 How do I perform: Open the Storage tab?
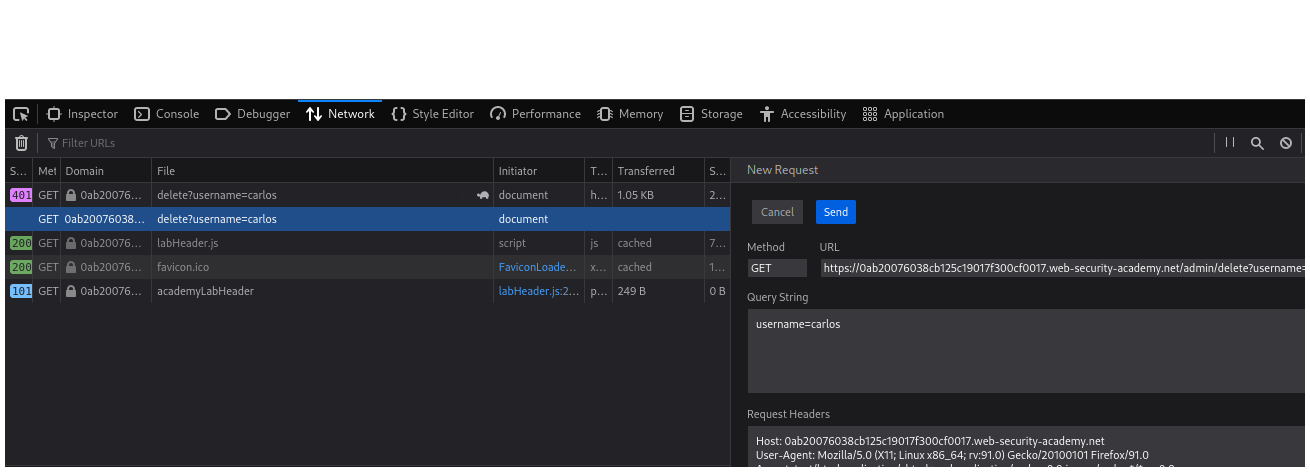711,114
